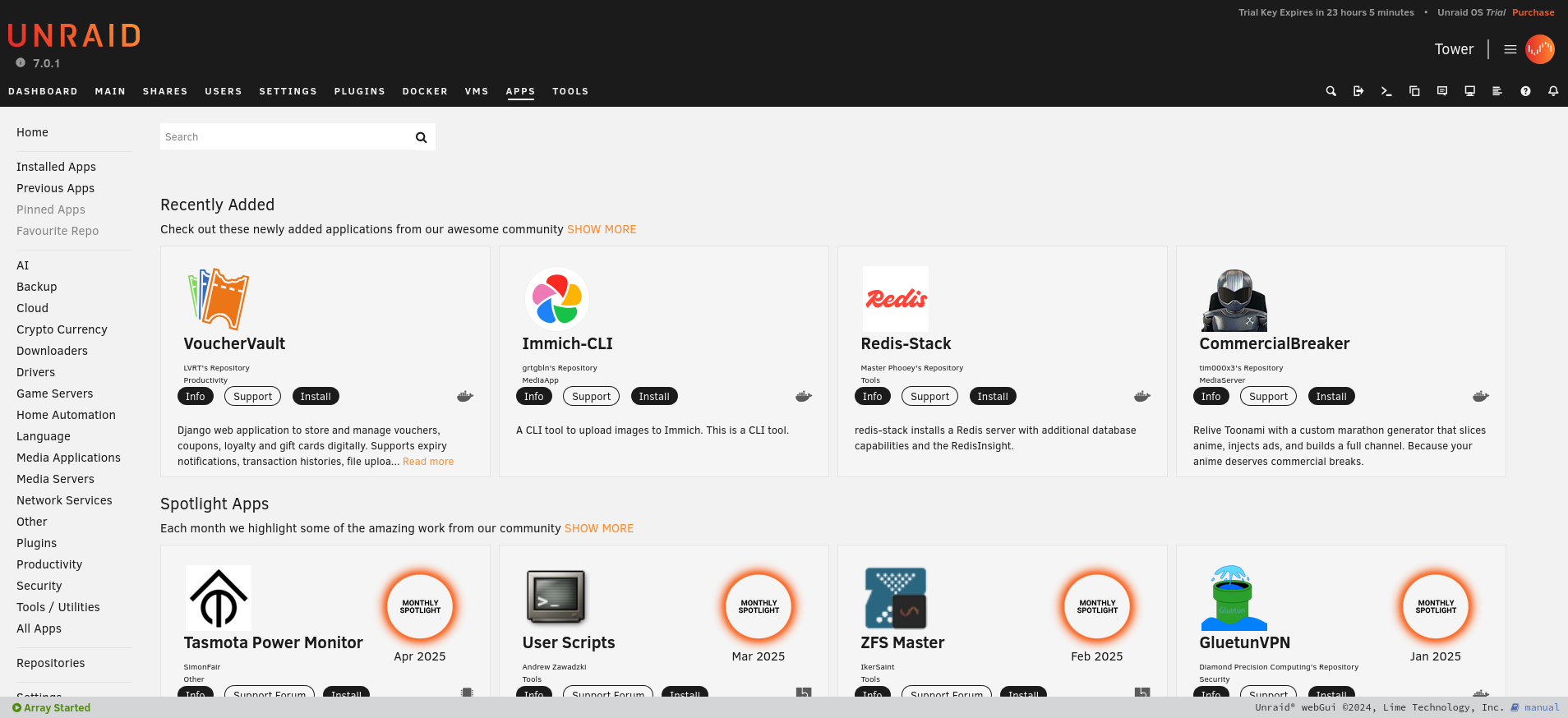Image resolution: width=1568 pixels, height=718 pixels.
Task: Click the ZFS Master app icon
Action: 896,598
